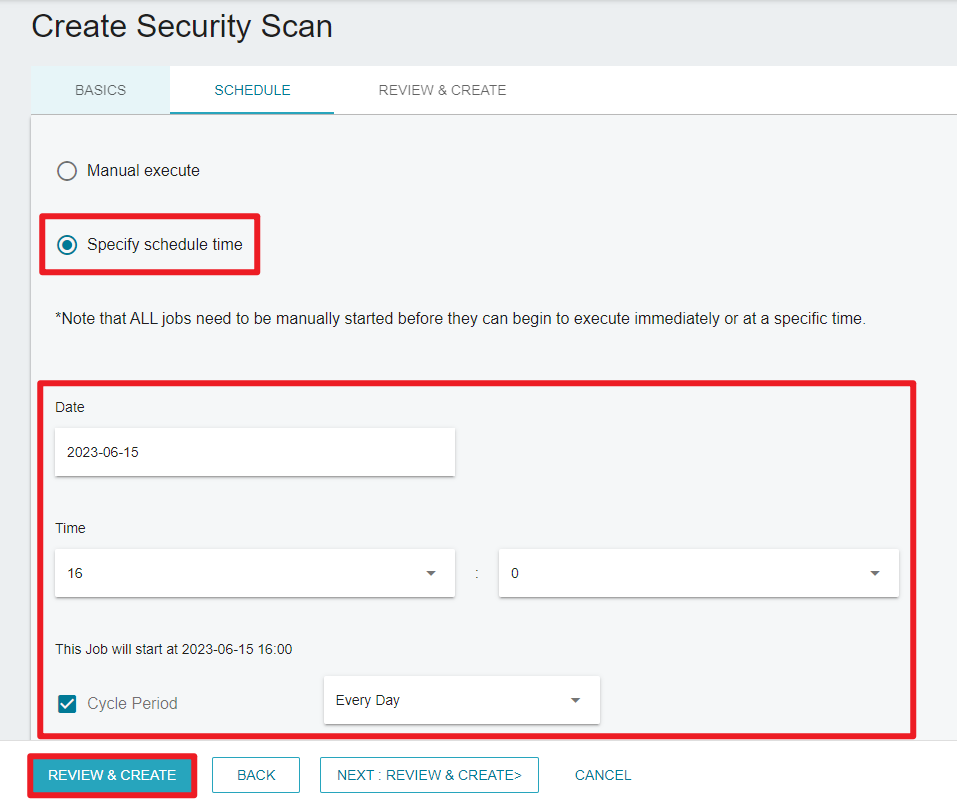
Task: Cancel the security scan creation
Action: (603, 775)
